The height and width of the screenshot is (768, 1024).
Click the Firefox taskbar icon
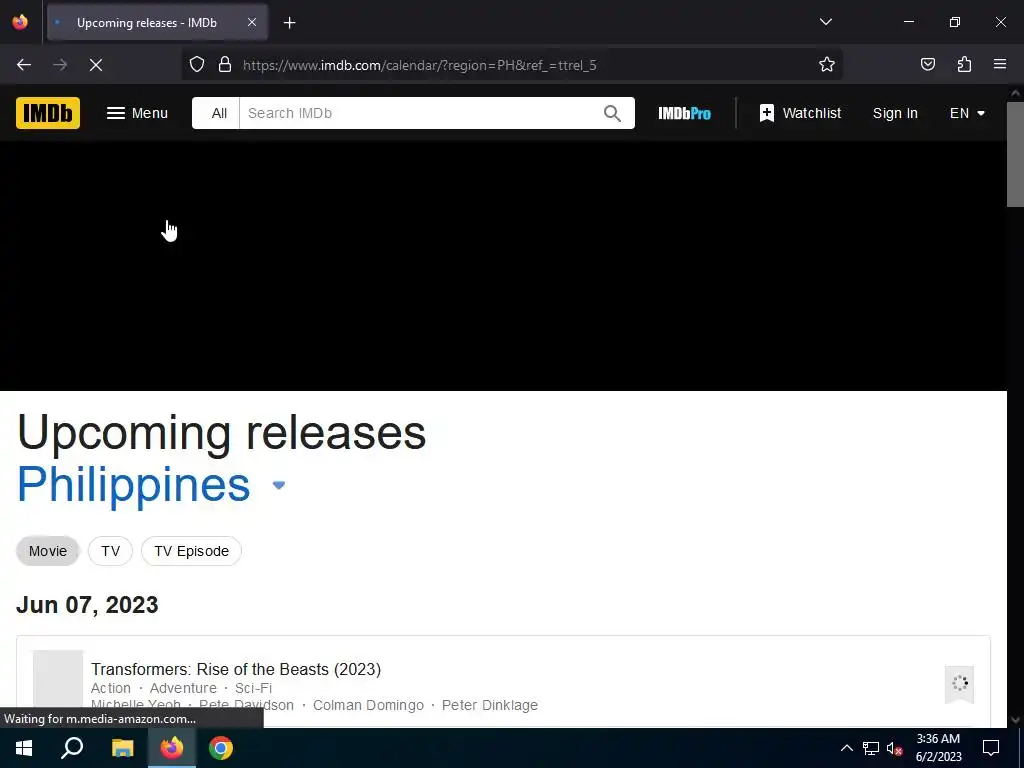pos(172,748)
